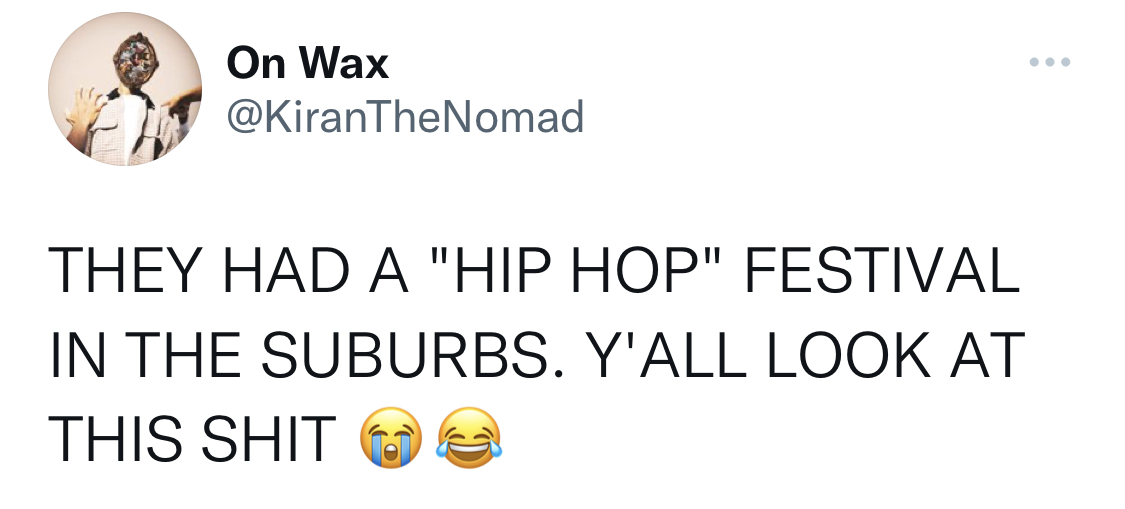Click the word FESTIVAL in the tweet
Viewport: 1125px width, 509px height.
[882, 271]
